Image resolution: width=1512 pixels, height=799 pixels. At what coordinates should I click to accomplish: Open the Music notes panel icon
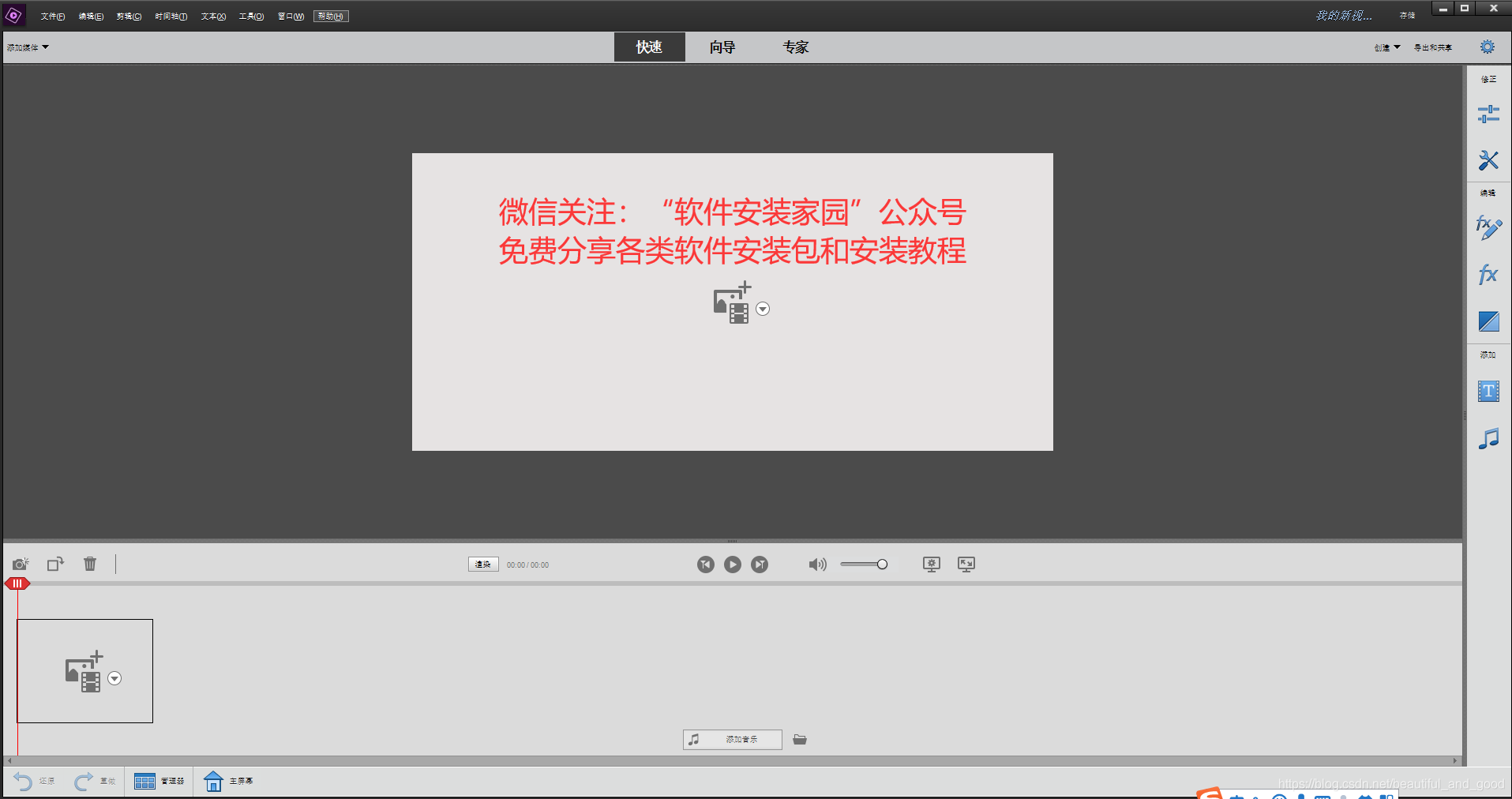(1488, 438)
